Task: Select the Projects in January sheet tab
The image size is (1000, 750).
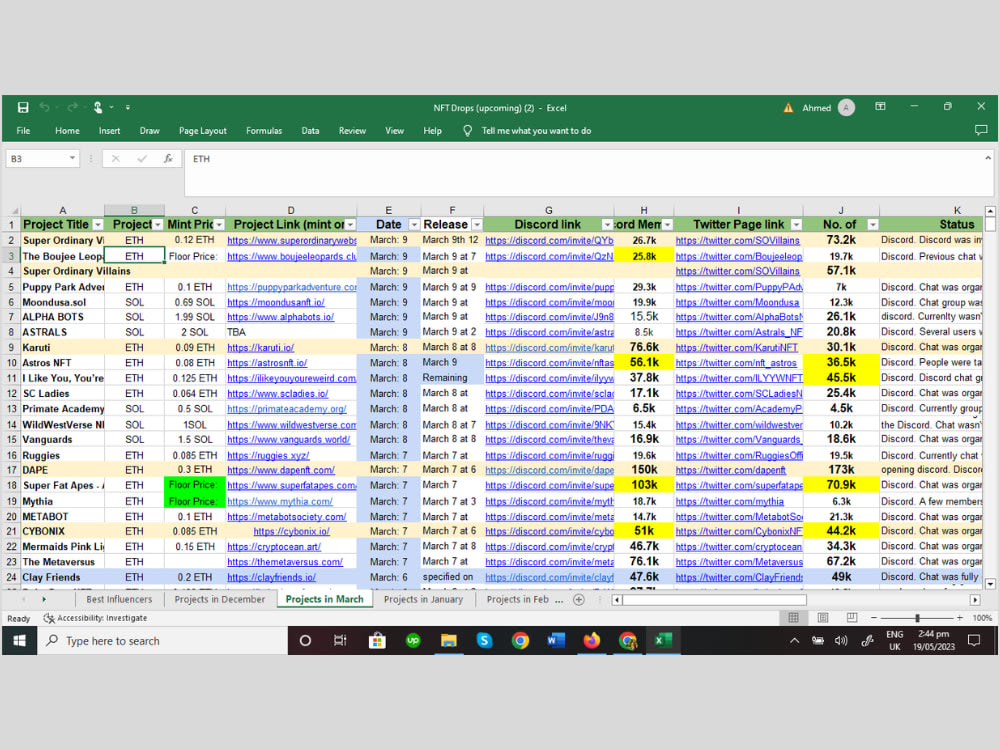Action: click(423, 599)
